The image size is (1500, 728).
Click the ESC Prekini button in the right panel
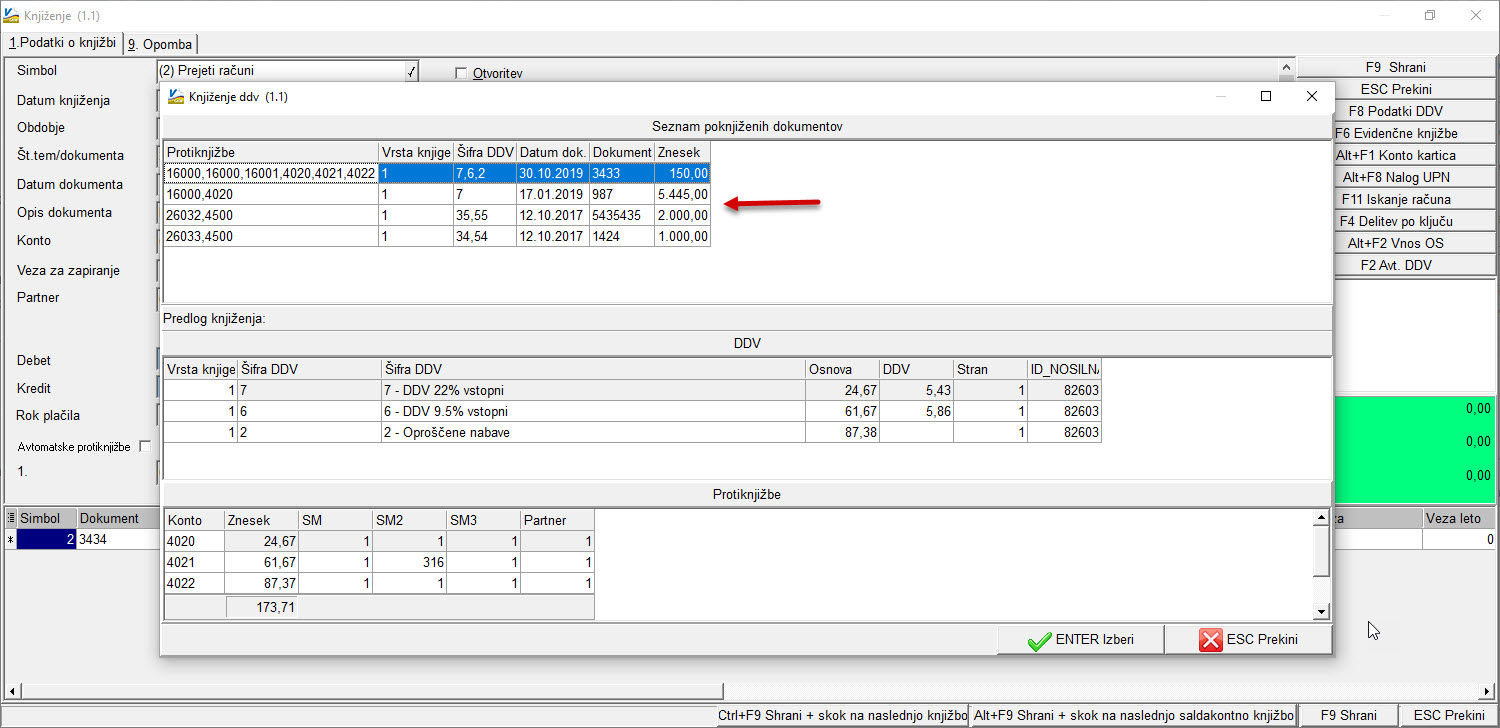coord(1395,90)
